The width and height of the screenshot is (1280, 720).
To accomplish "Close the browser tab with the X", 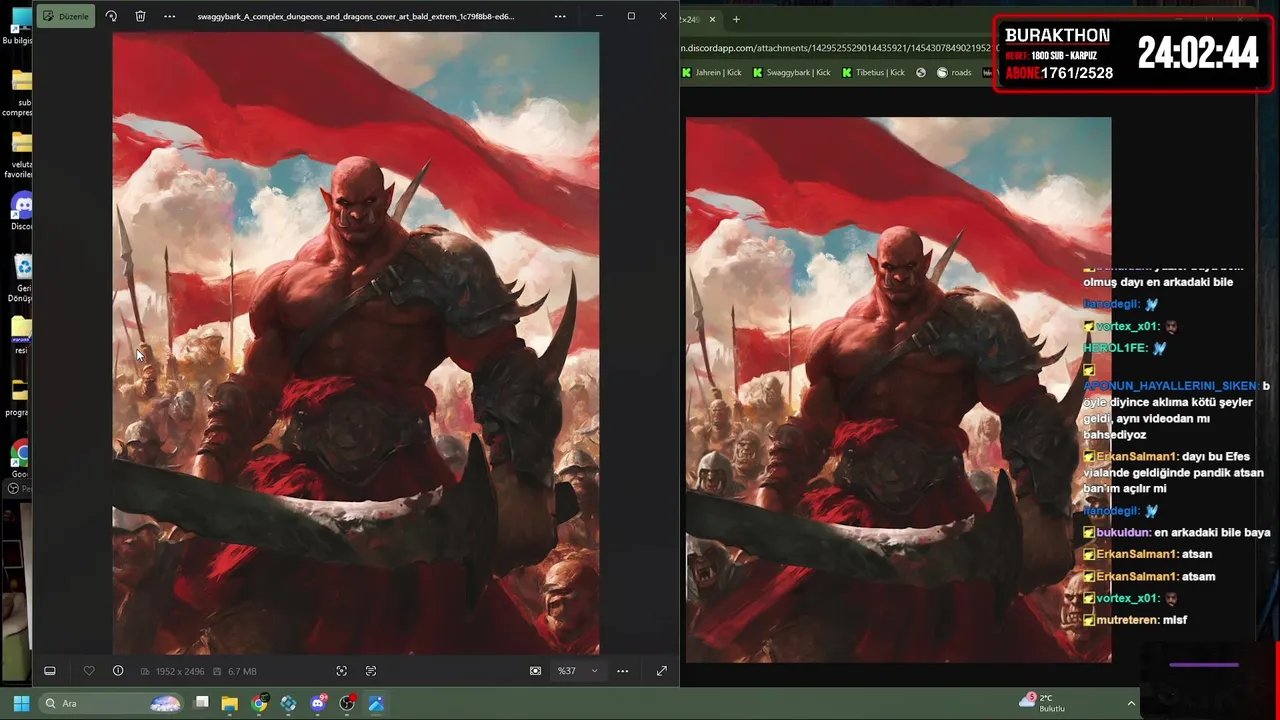I will pyautogui.click(x=712, y=19).
